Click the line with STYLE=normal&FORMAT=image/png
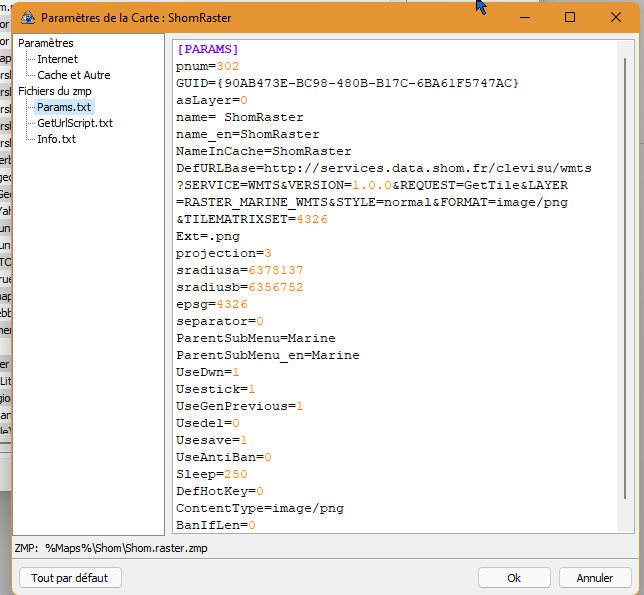Screen dimensions: 644x595 click(x=372, y=202)
